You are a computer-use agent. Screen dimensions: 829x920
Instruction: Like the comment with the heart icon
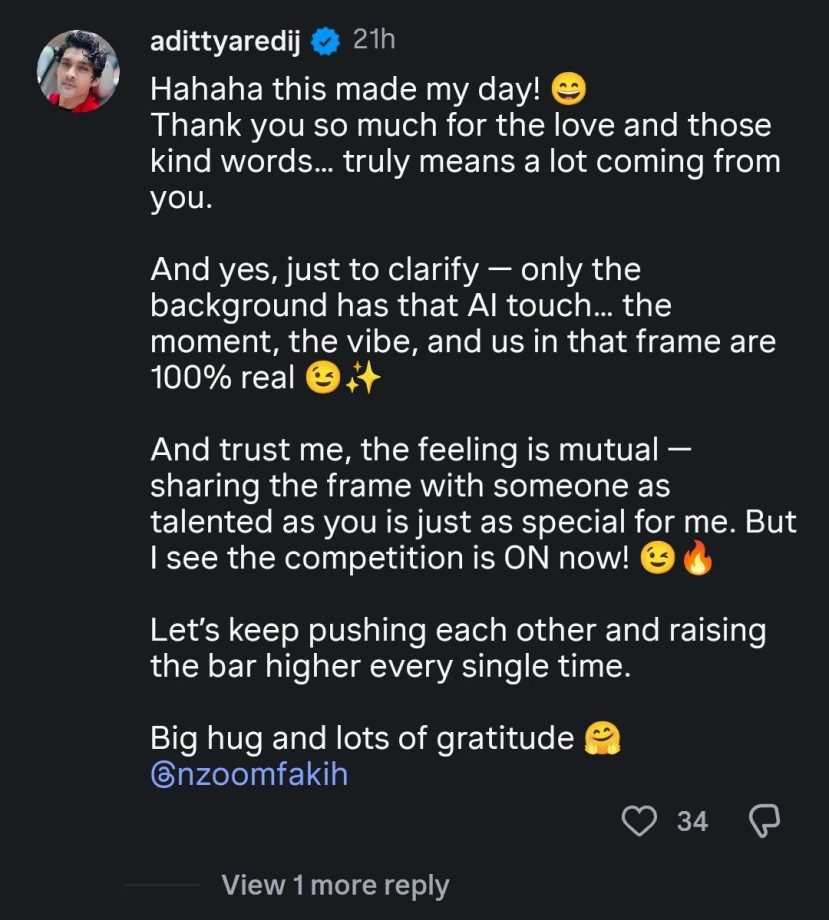coord(639,821)
